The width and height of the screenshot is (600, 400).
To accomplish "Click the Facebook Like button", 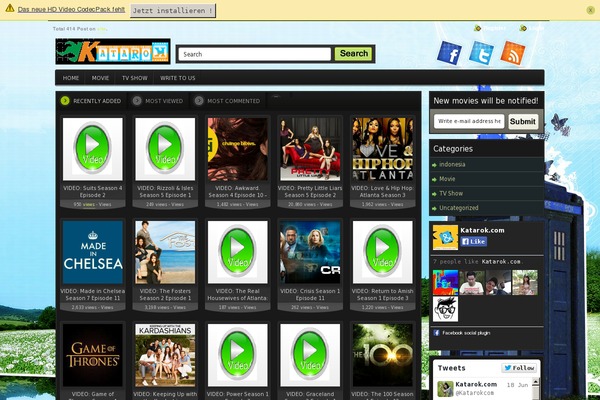I will (x=474, y=242).
